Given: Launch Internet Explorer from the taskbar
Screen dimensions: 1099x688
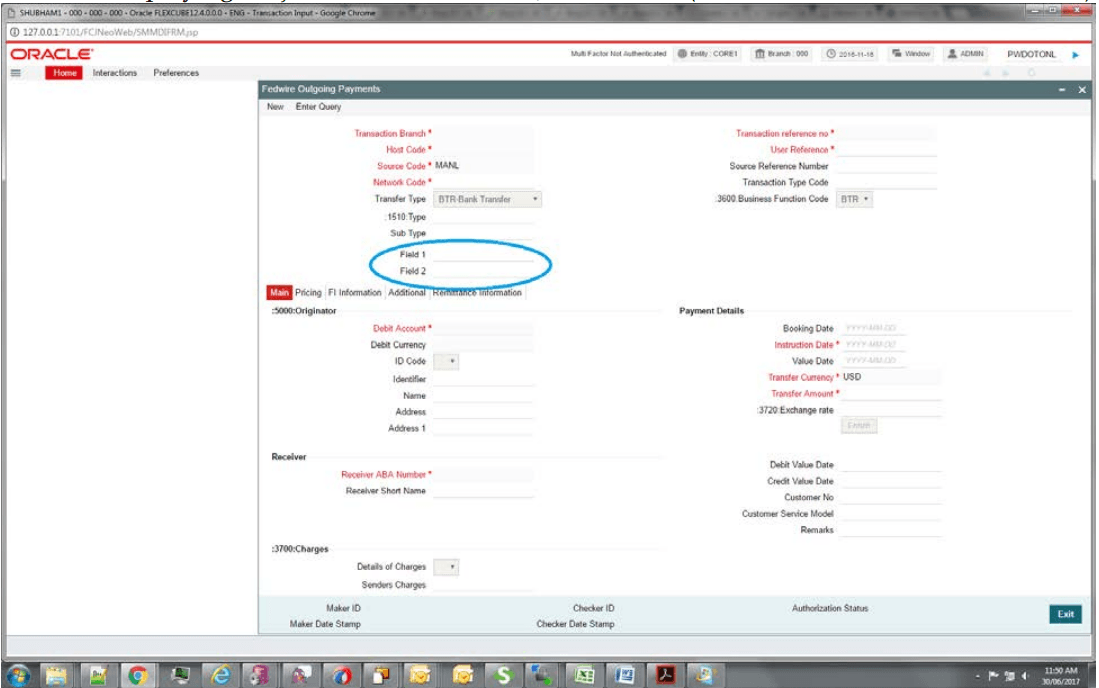Looking at the screenshot, I should pos(221,675).
